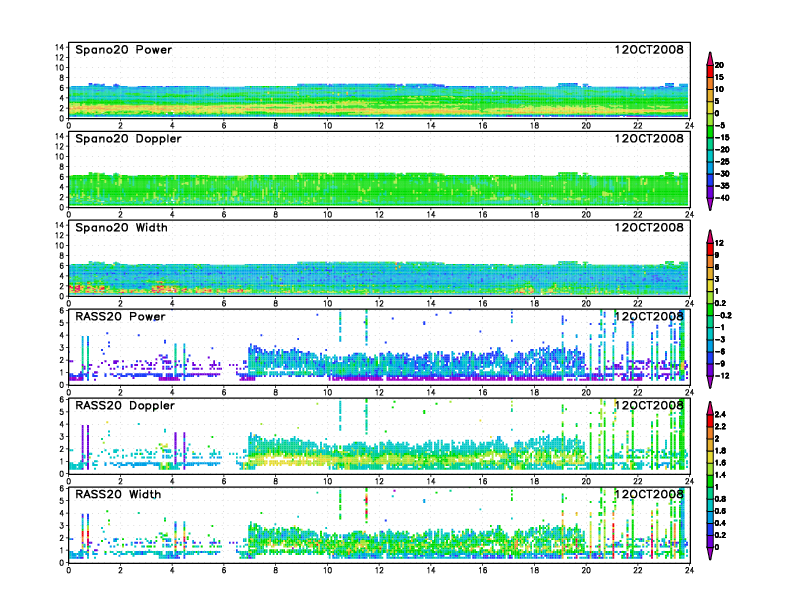The height and width of the screenshot is (612, 792).
Task: Click the '12' label on the middle colorbar
Action: [x=719, y=243]
